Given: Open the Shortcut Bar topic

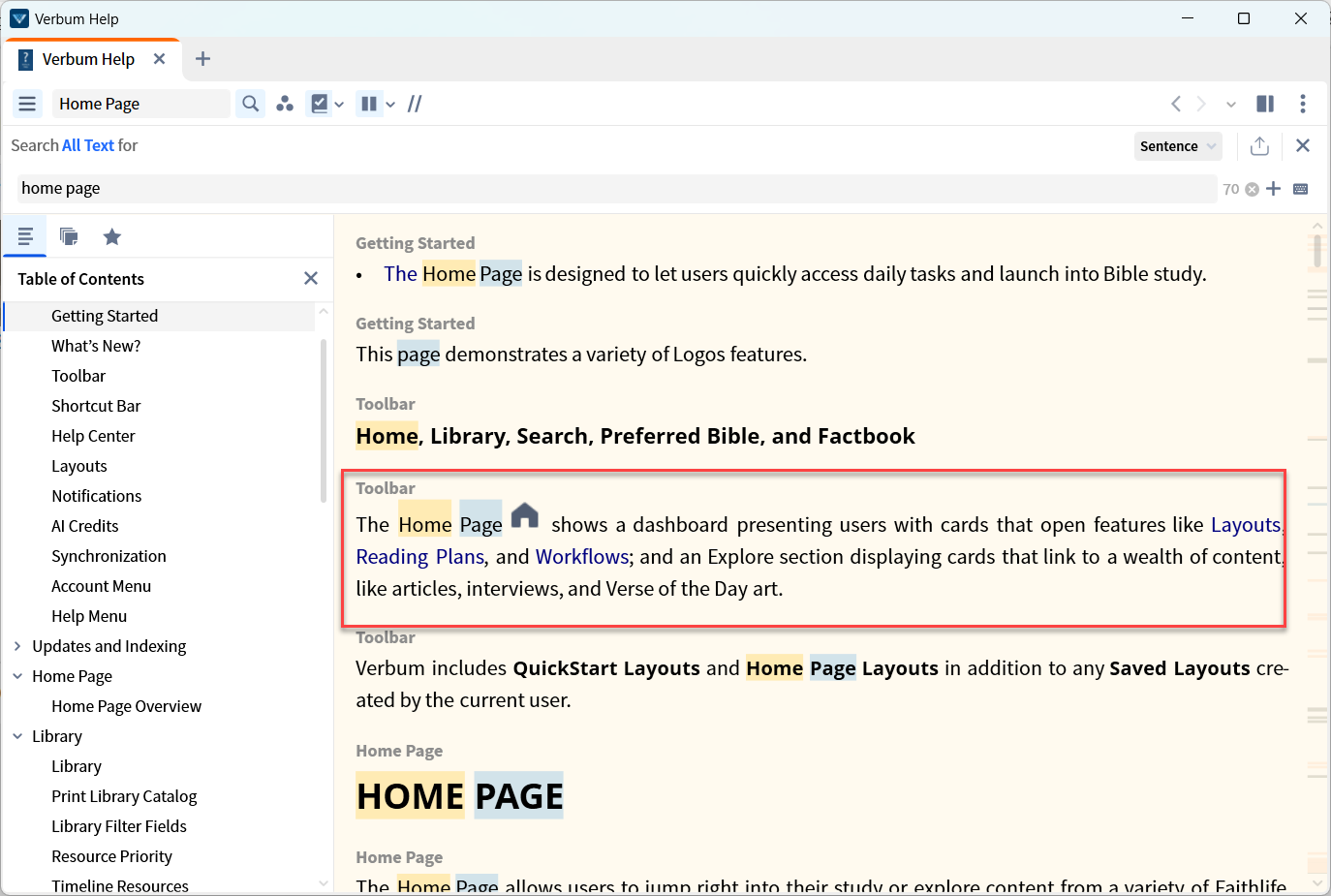Looking at the screenshot, I should click(96, 406).
